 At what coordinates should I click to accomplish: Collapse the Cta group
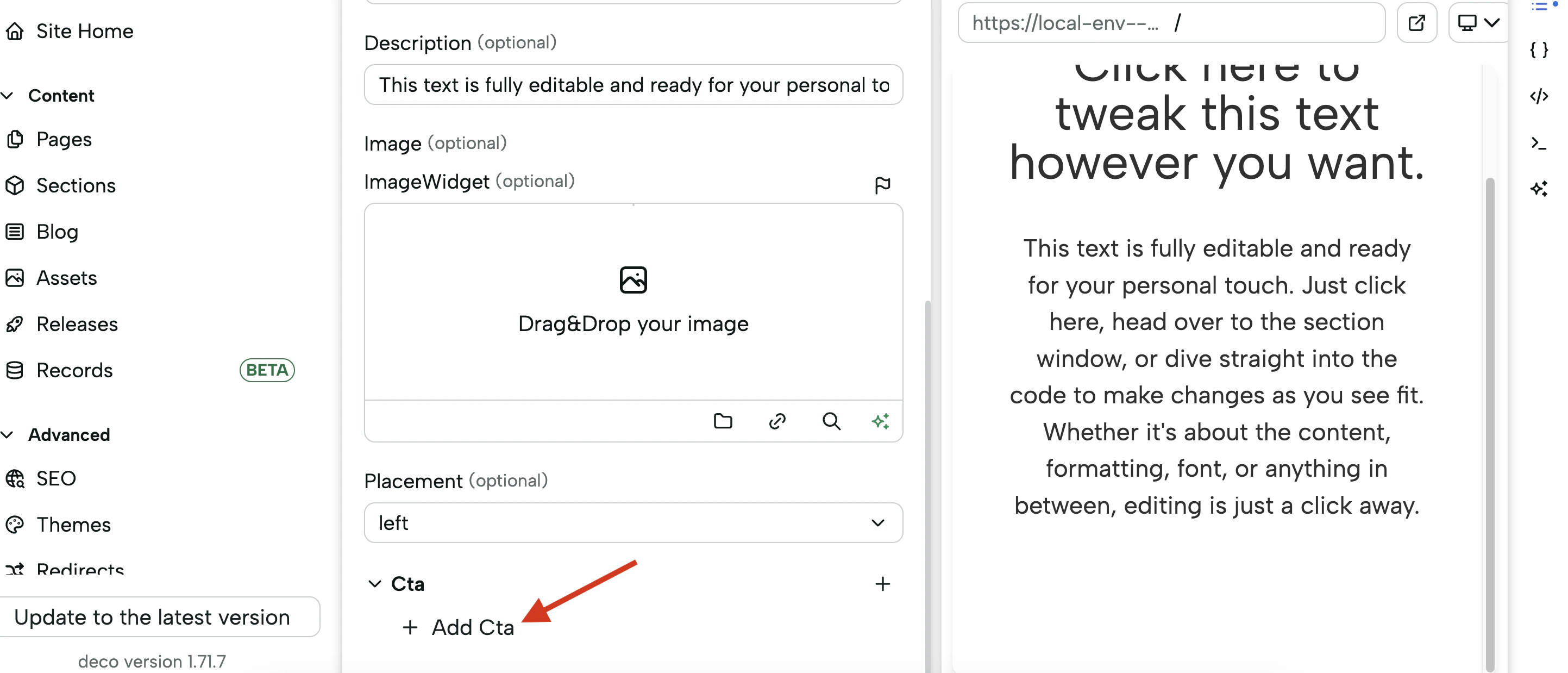[x=374, y=583]
